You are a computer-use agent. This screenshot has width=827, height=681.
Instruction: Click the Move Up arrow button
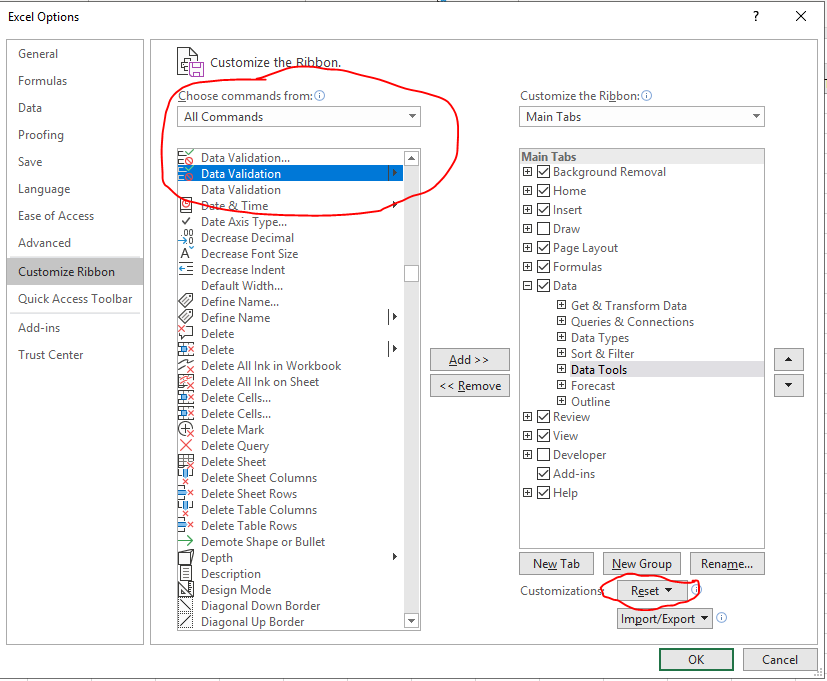tap(788, 359)
